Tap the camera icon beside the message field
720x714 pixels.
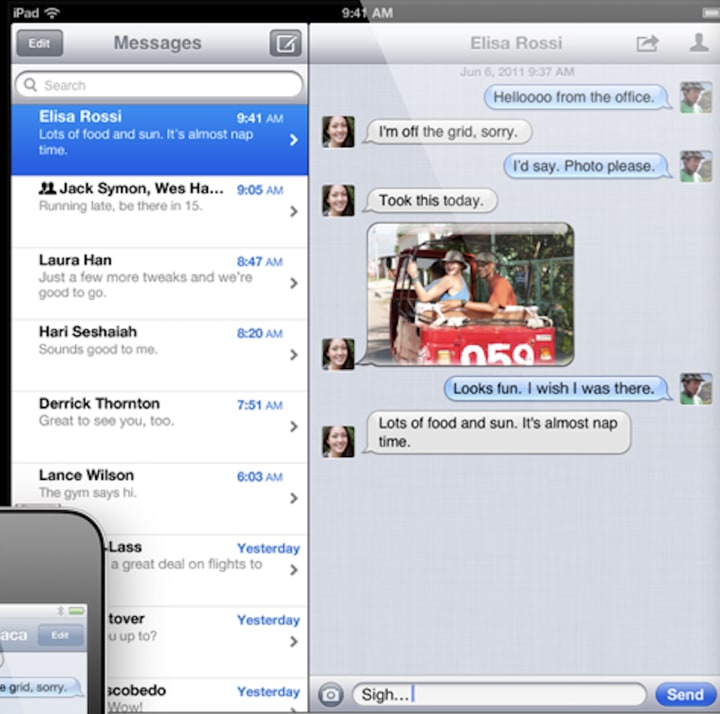[331, 694]
